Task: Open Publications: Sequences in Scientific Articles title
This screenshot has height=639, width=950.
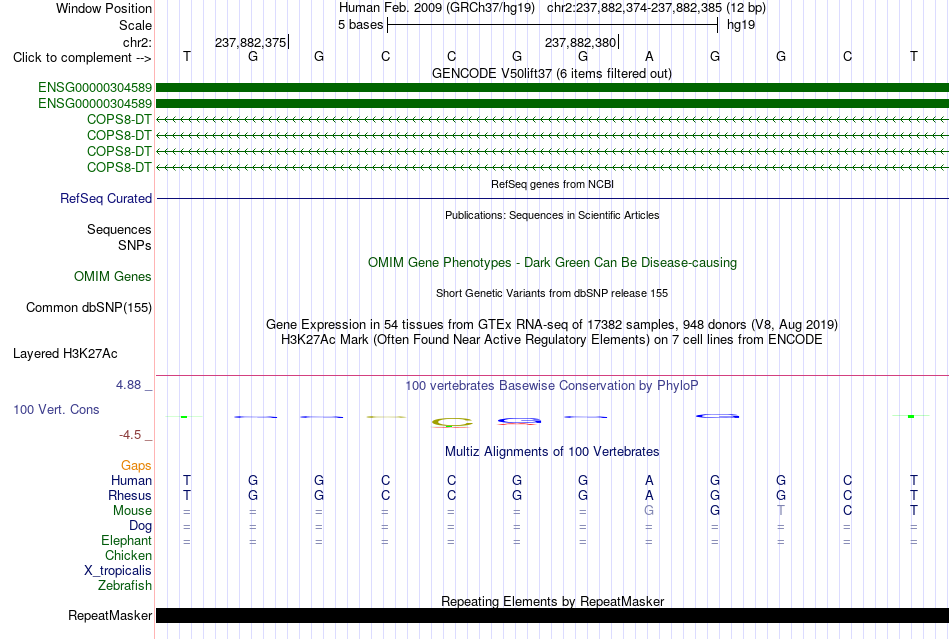Action: pyautogui.click(x=552, y=215)
